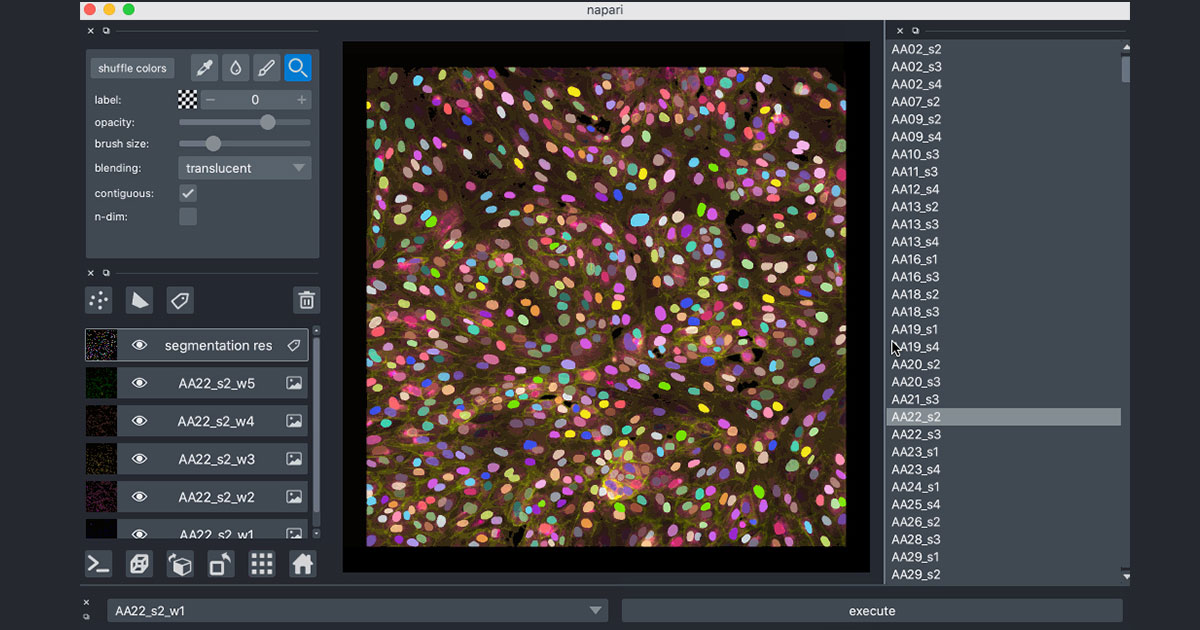
Task: Hide the AA22_s2_w1 layer
Action: [x=139, y=533]
